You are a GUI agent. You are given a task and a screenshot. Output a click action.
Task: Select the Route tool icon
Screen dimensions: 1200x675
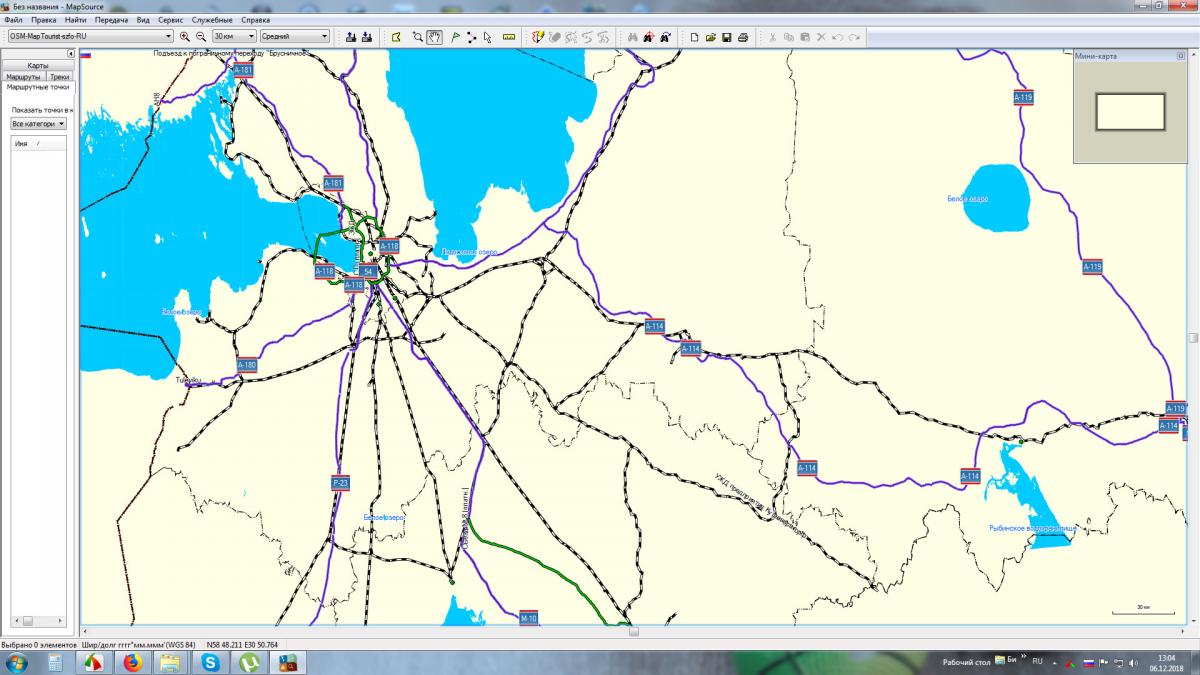(x=471, y=37)
